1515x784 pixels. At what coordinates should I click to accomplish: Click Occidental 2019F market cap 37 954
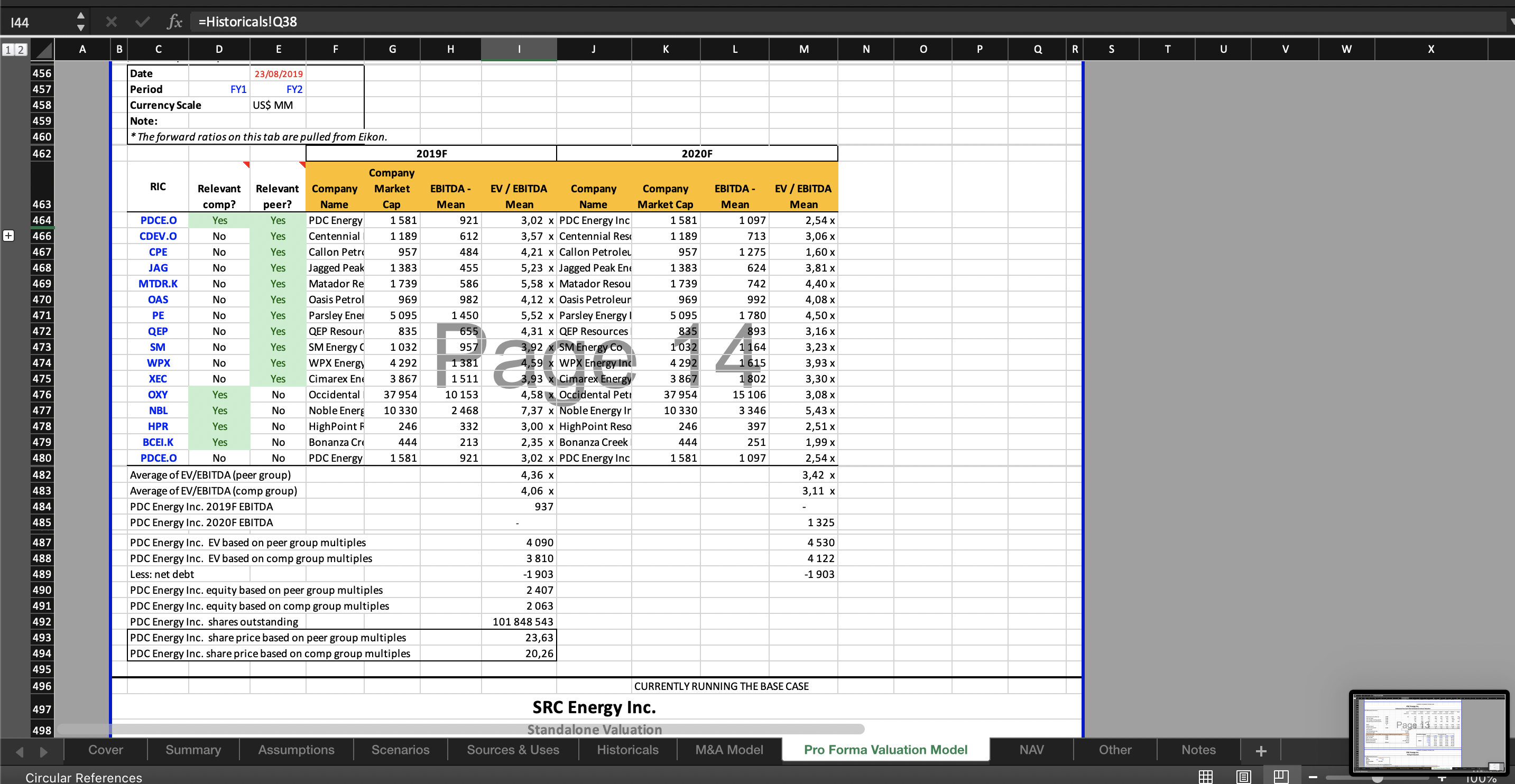tap(392, 394)
